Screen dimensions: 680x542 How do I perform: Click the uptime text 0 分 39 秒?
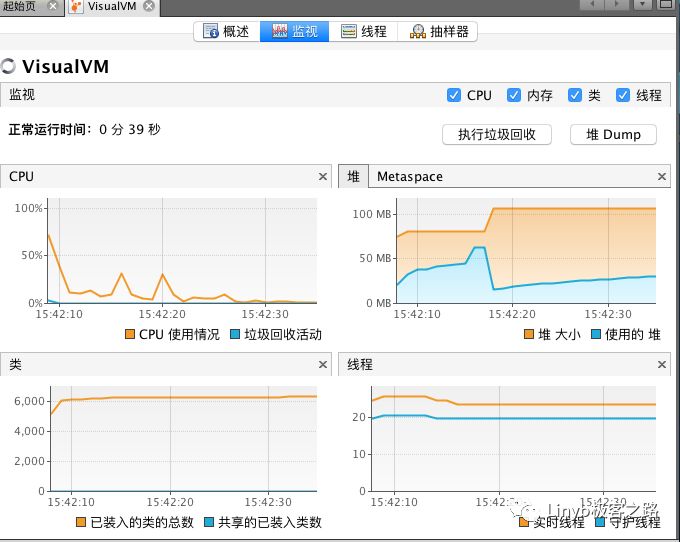point(130,129)
